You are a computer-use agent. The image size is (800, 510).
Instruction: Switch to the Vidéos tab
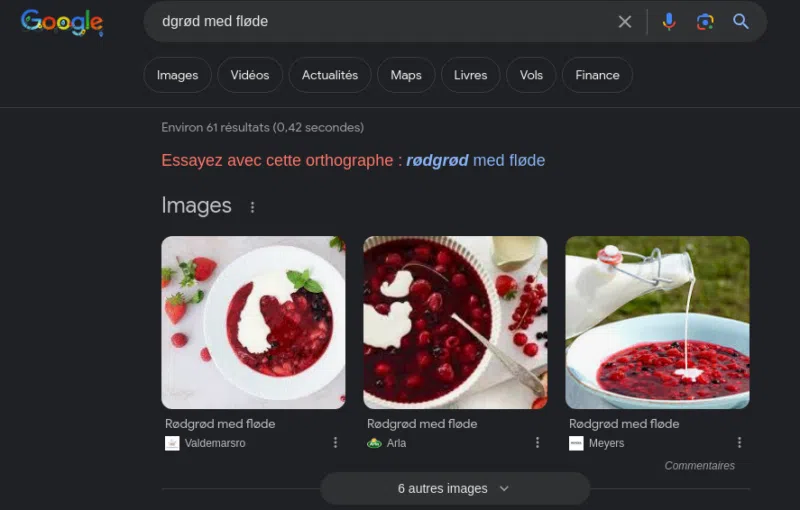pos(249,75)
